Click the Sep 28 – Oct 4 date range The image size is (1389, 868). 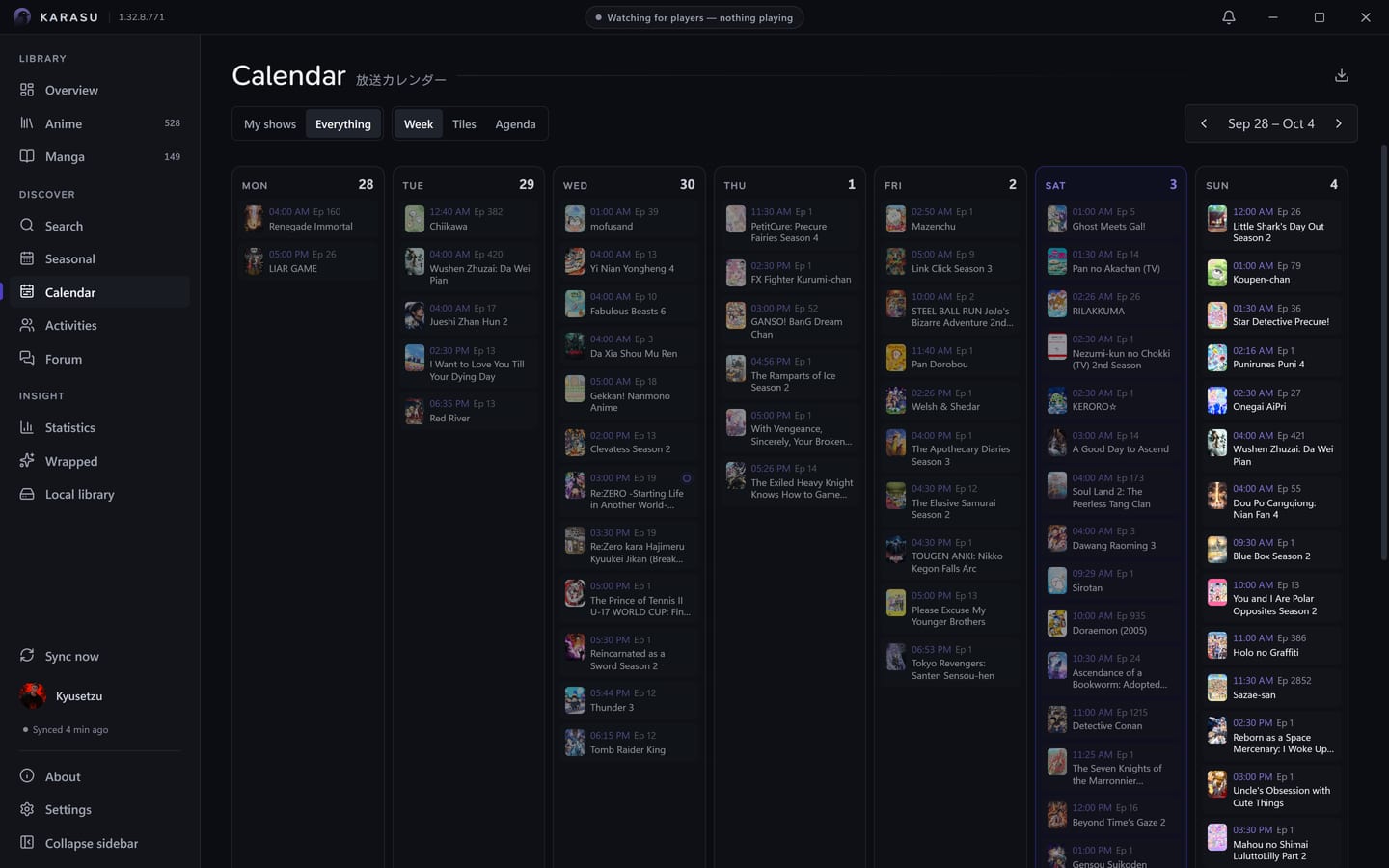pyautogui.click(x=1270, y=123)
